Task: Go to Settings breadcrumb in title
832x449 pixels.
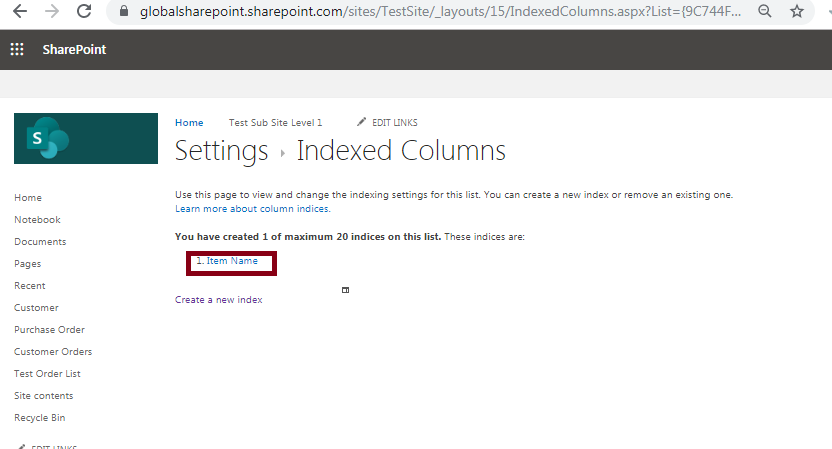Action: coord(221,151)
